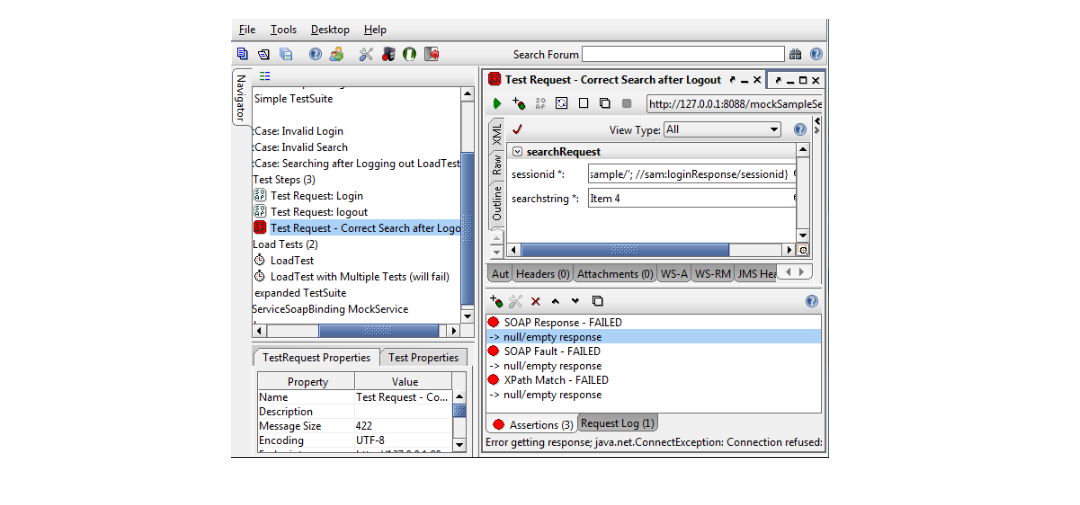This screenshot has height=505, width=1080.
Task: Click the add assertion icon in request toolbar
Action: 518,103
